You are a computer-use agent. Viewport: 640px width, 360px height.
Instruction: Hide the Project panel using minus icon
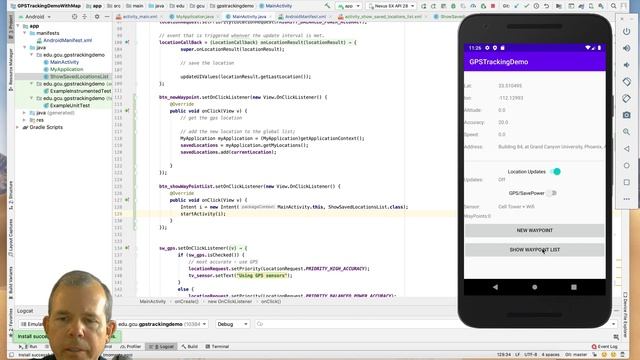pyautogui.click(x=107, y=17)
